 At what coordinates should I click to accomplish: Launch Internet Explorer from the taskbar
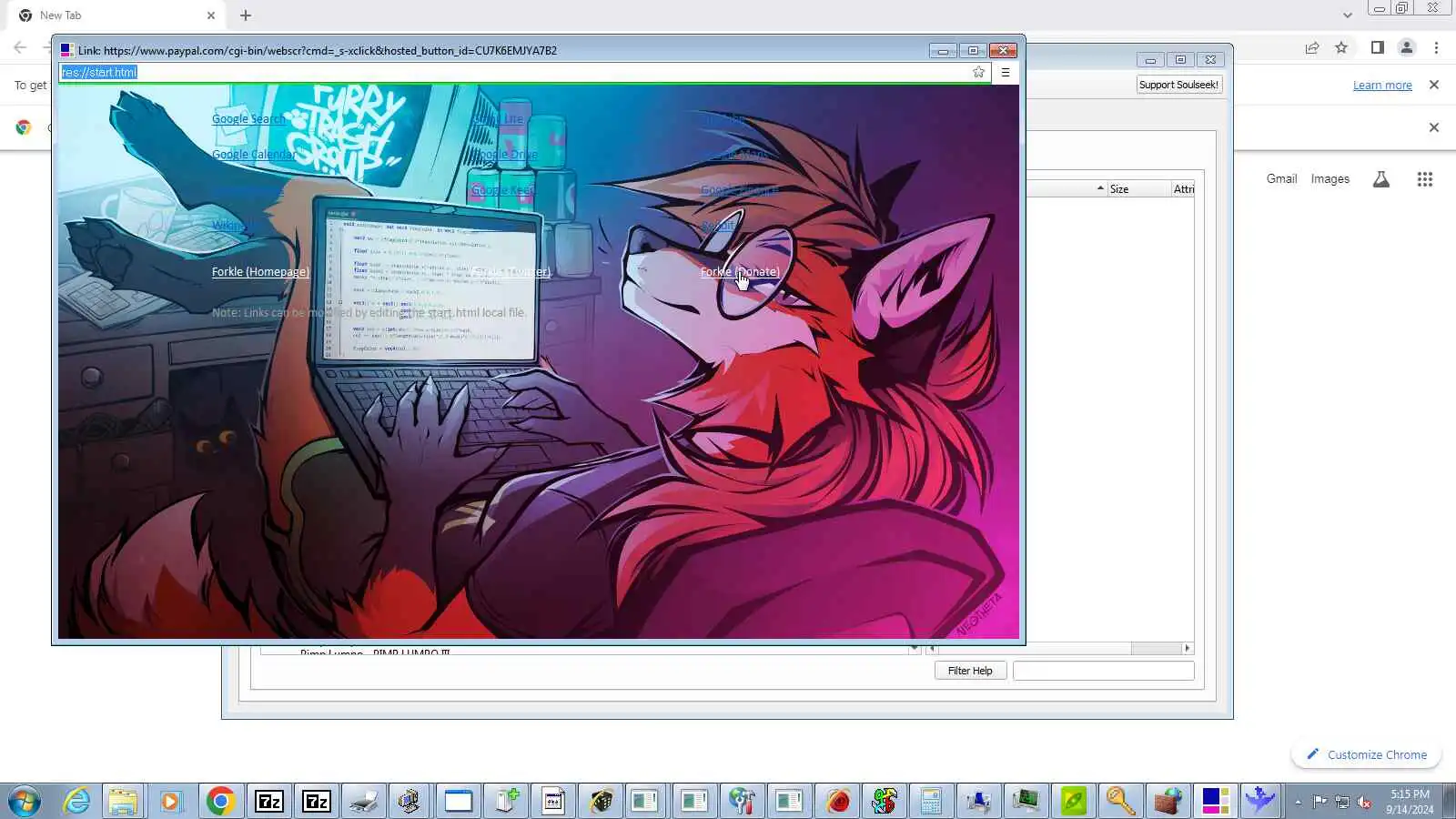click(x=76, y=801)
